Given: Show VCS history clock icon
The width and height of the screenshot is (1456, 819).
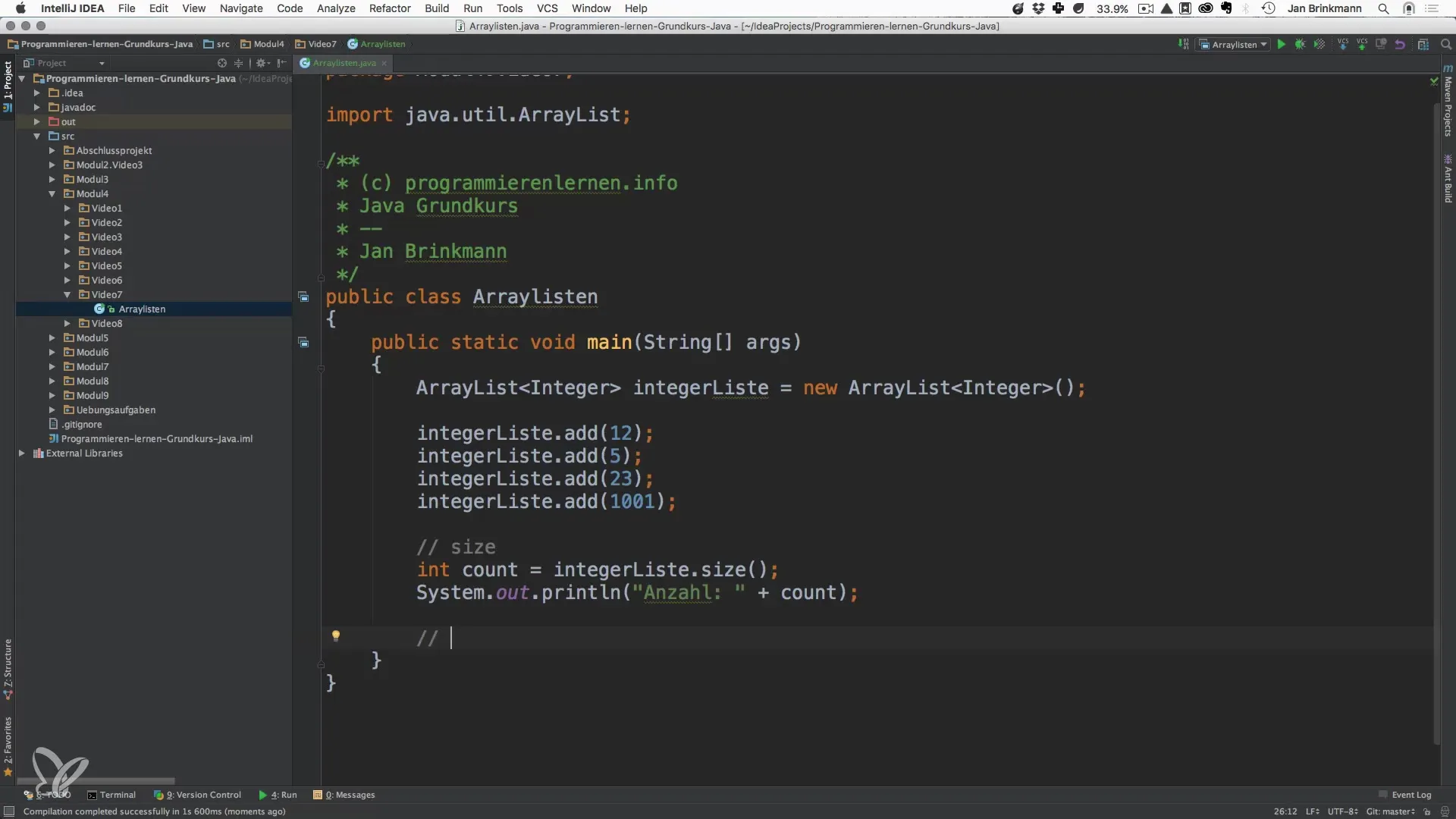Looking at the screenshot, I should 1381,45.
